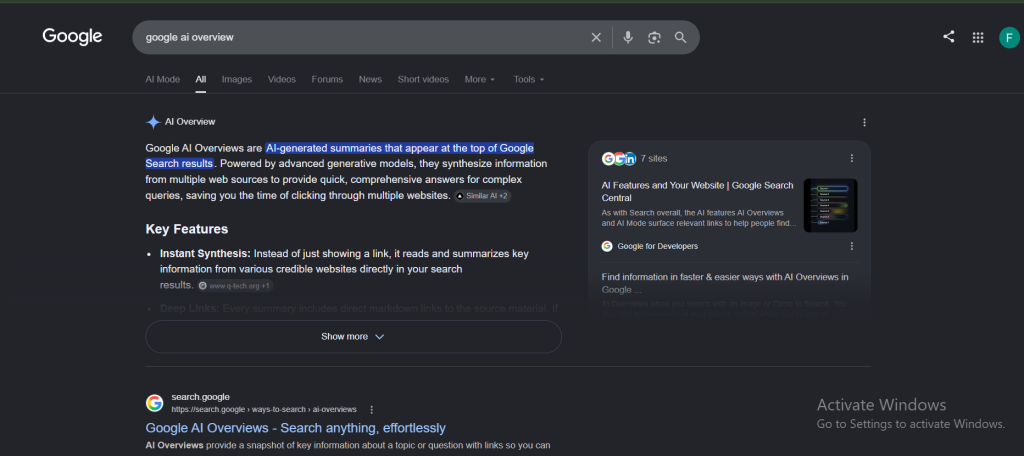1024x456 pixels.
Task: Click the share icon at top right
Action: [x=948, y=37]
